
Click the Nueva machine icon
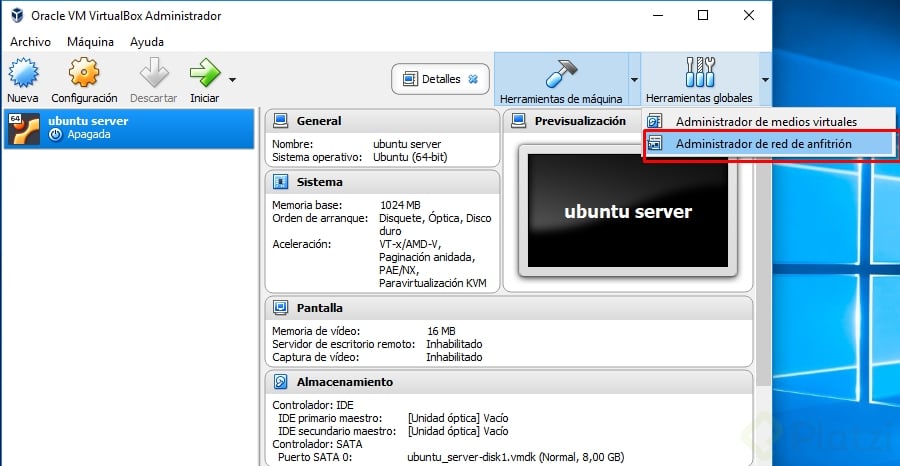[x=23, y=73]
